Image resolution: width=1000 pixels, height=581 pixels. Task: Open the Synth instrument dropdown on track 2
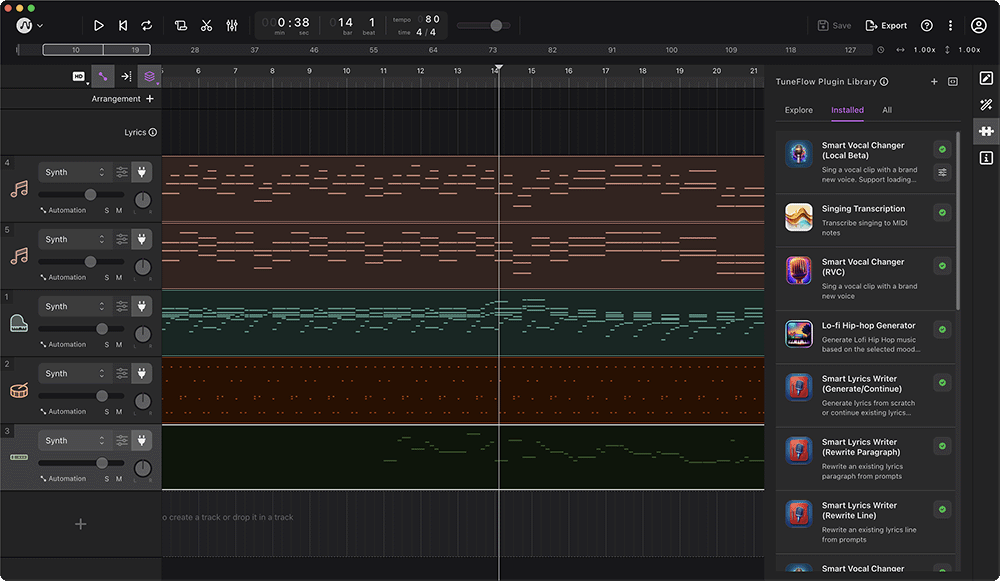74,373
